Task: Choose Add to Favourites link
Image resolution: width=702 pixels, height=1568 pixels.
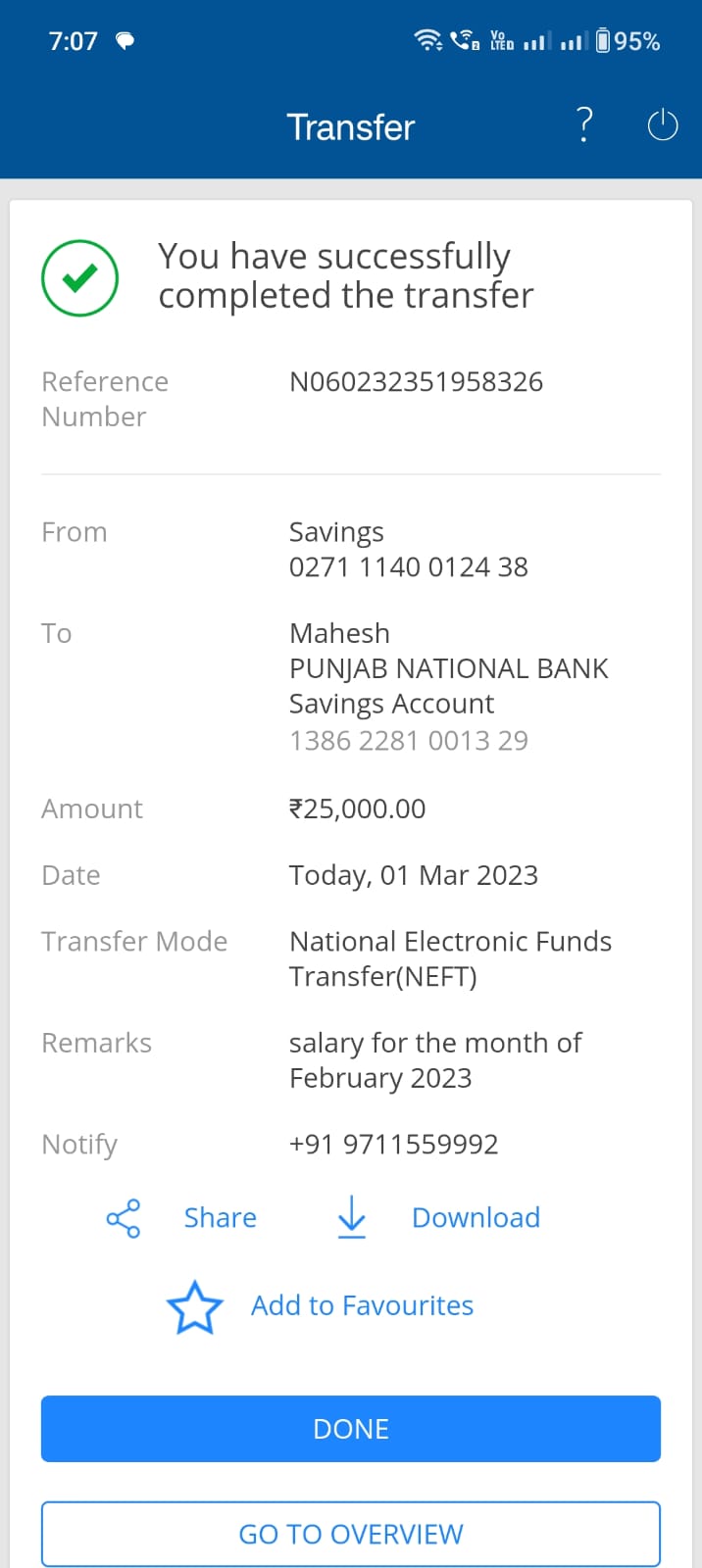Action: click(362, 1306)
